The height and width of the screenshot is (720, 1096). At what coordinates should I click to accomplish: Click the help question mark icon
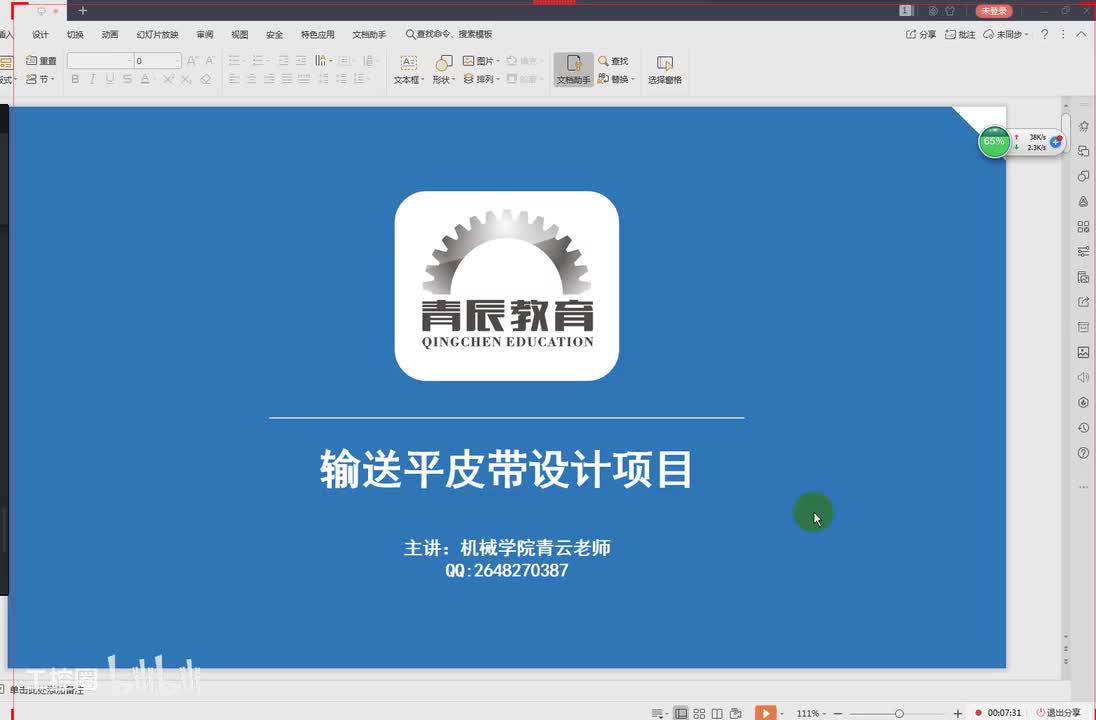coord(1044,34)
